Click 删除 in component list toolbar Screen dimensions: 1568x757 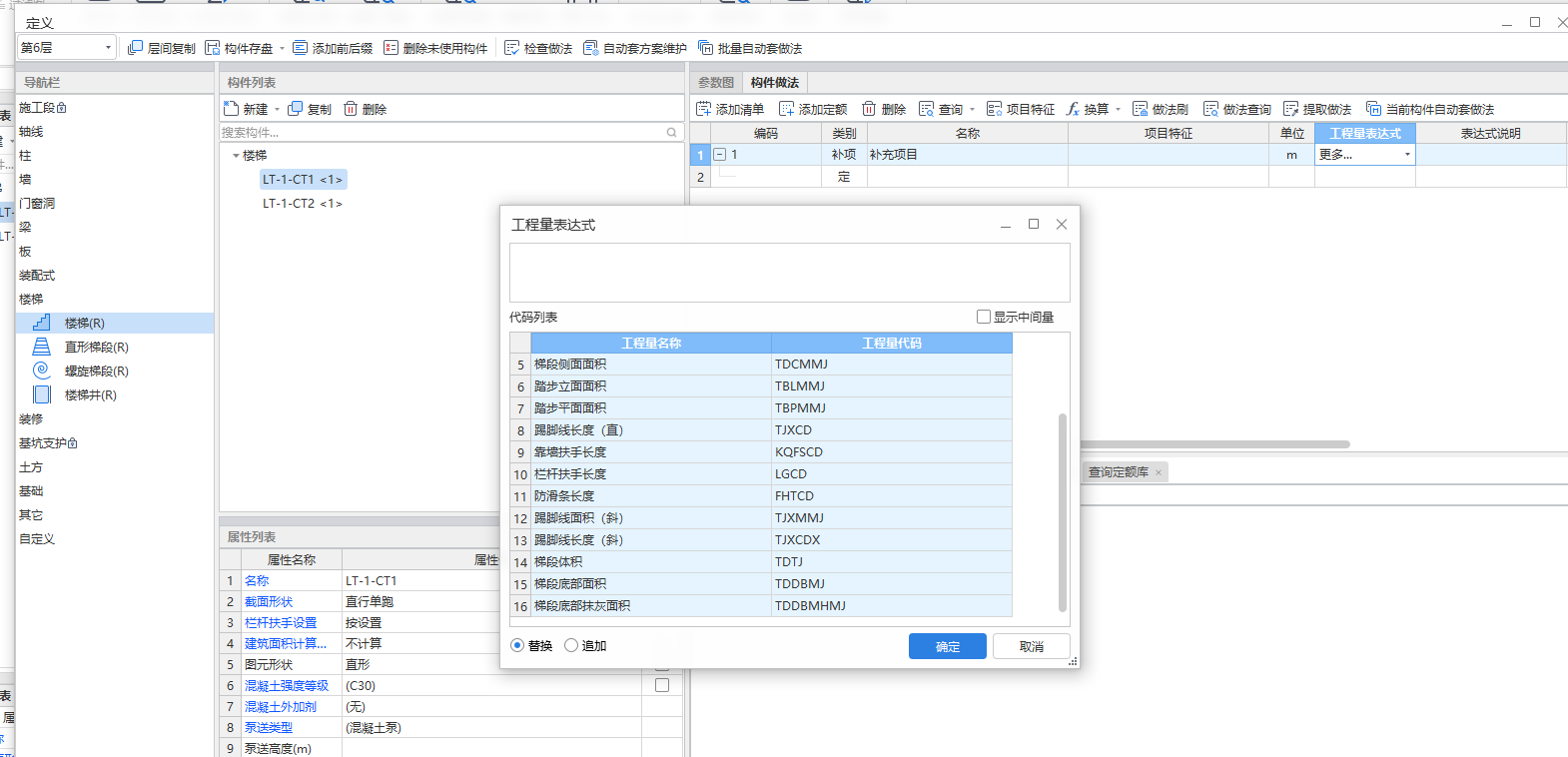point(366,109)
